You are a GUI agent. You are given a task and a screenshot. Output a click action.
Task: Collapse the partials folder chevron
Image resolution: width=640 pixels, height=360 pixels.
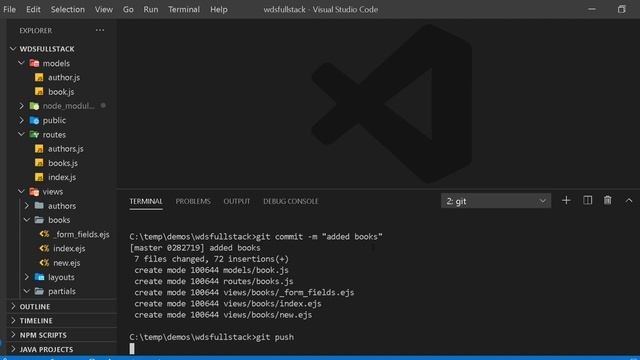point(27,291)
